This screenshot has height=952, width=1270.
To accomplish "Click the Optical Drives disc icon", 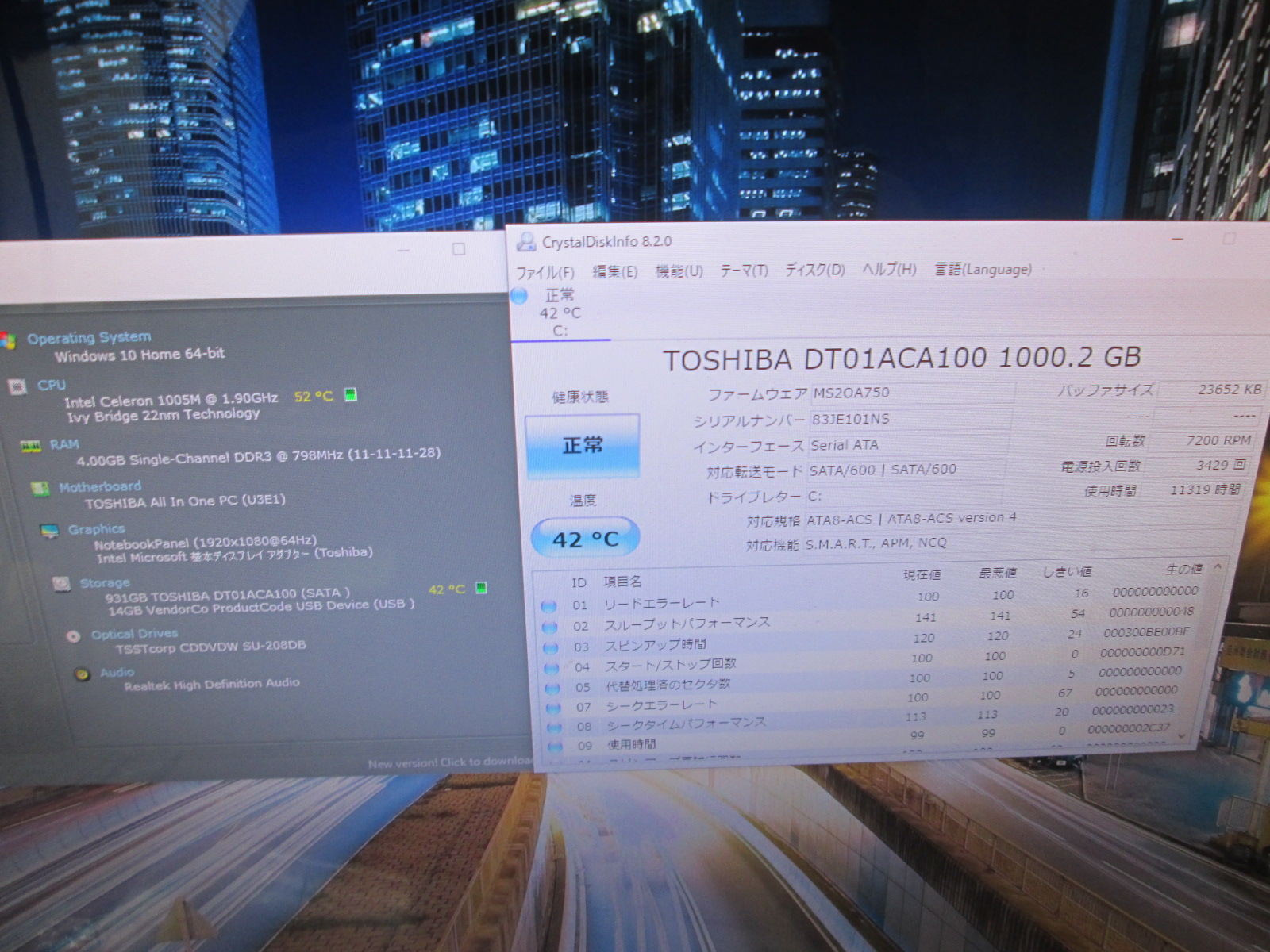I will pos(73,635).
